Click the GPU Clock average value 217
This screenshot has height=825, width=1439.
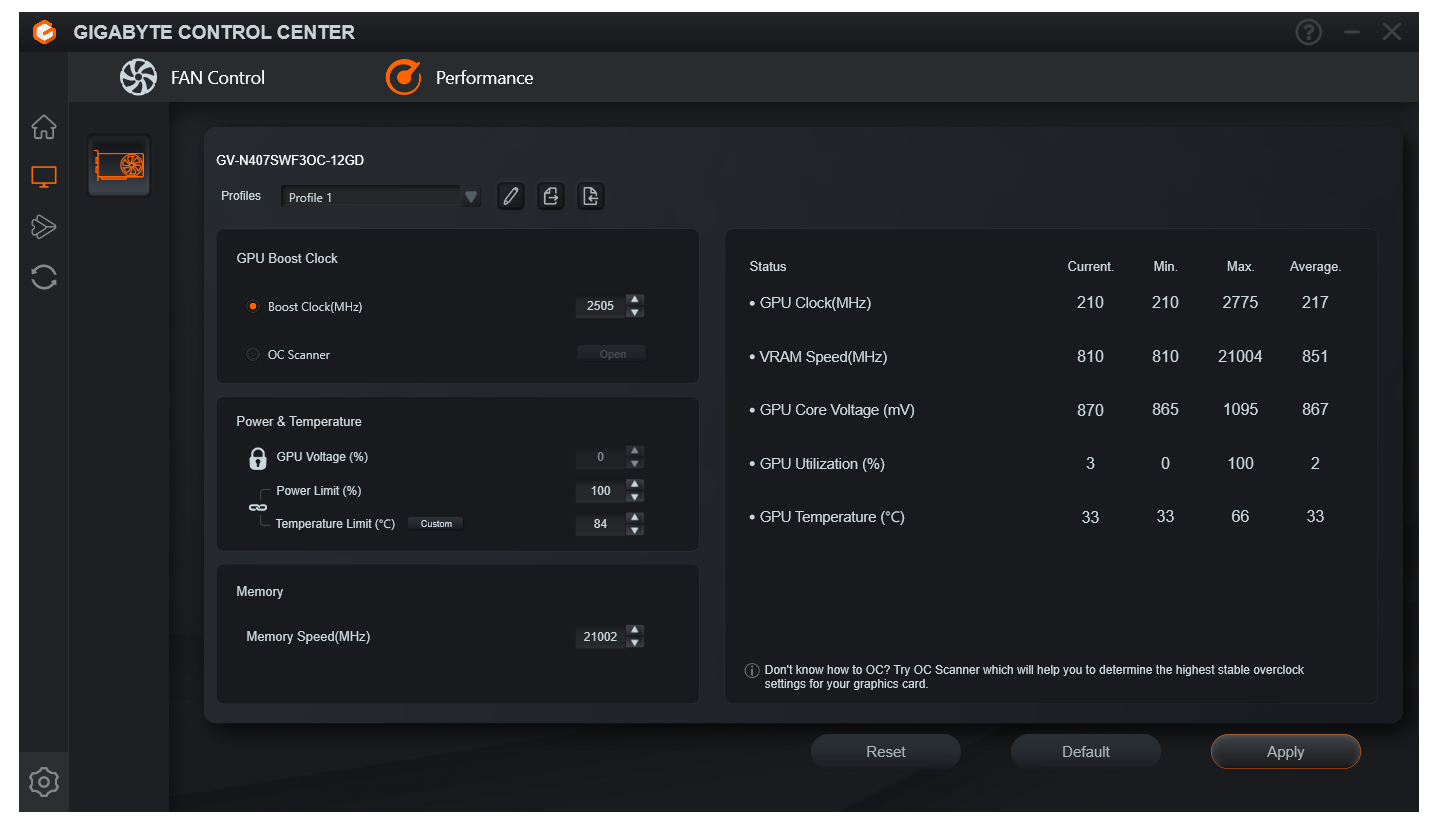coord(1315,302)
